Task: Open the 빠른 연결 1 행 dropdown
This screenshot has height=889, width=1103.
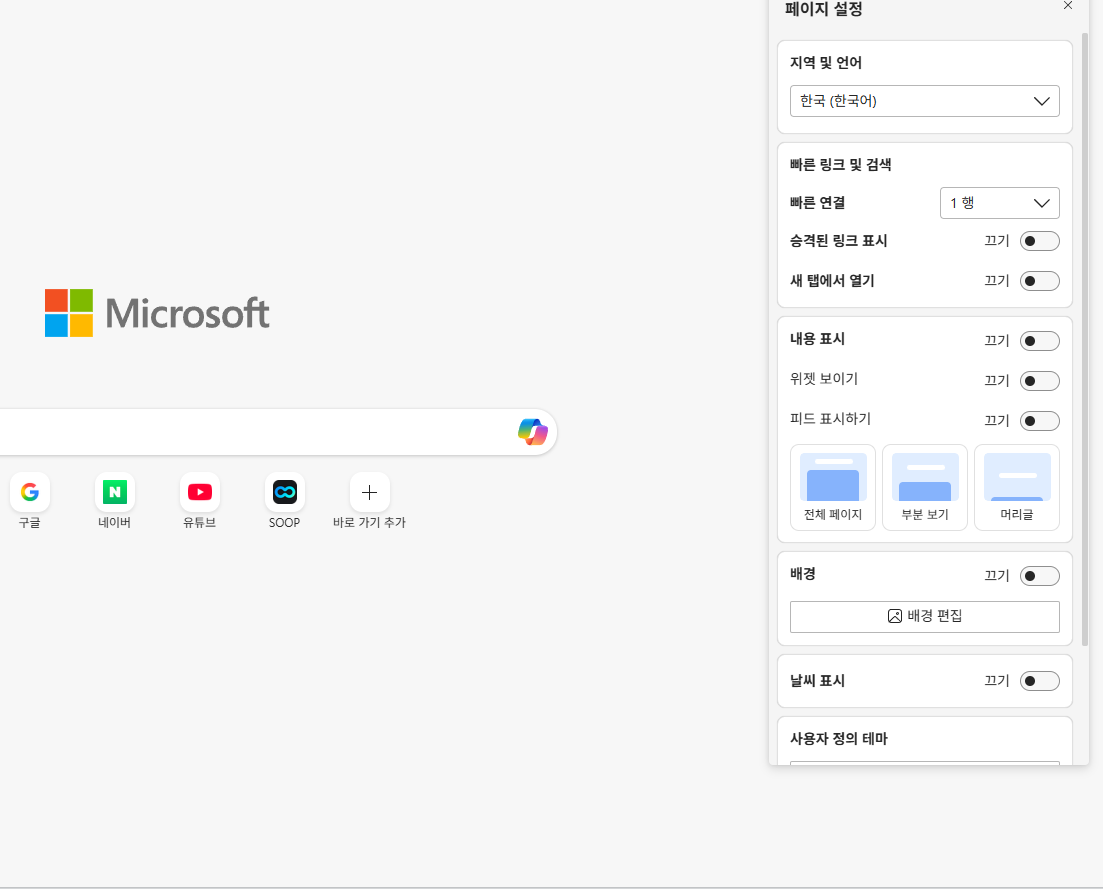Action: 1000,203
